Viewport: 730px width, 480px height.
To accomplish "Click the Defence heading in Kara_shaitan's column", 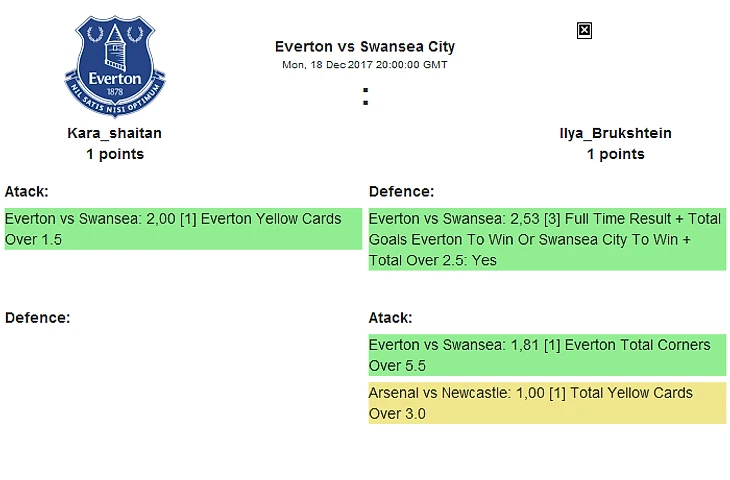I will (x=37, y=318).
